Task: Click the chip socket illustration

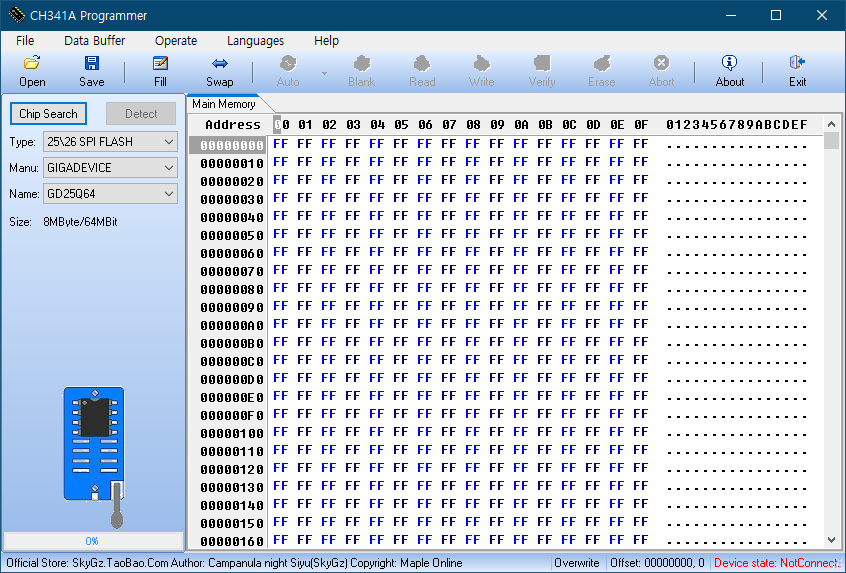Action: click(94, 456)
